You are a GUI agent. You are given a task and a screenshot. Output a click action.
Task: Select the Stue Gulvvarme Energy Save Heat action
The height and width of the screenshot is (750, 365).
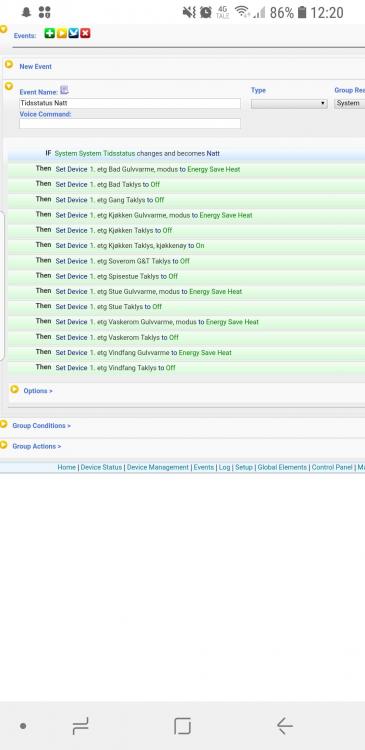pyautogui.click(x=186, y=291)
